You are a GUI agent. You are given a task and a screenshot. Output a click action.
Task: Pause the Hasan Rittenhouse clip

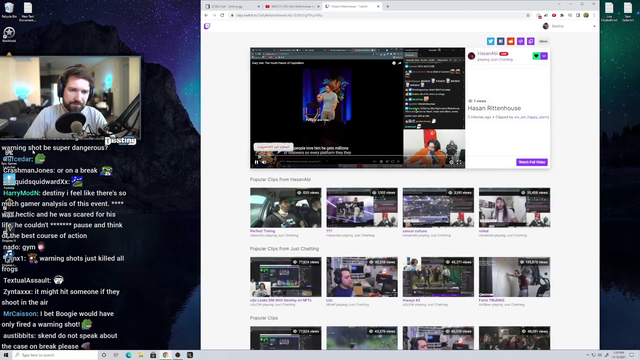tap(256, 162)
